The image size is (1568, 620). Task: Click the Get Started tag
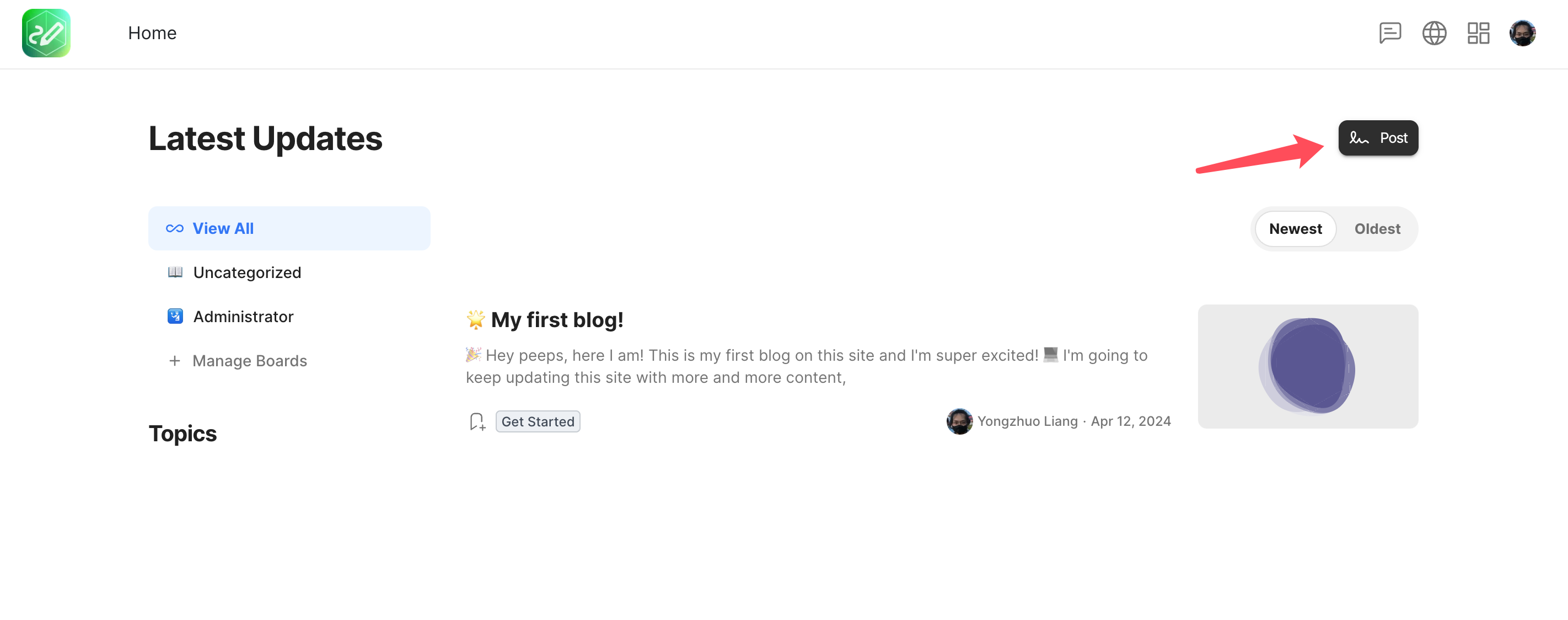coord(538,421)
